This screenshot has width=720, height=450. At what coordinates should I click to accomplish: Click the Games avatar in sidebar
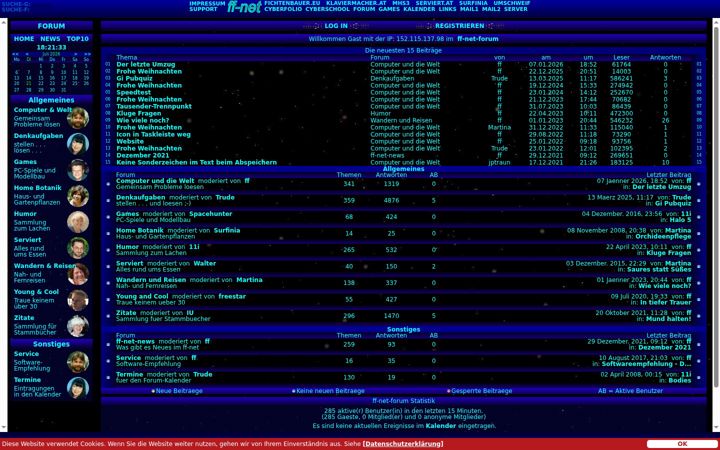tap(78, 170)
